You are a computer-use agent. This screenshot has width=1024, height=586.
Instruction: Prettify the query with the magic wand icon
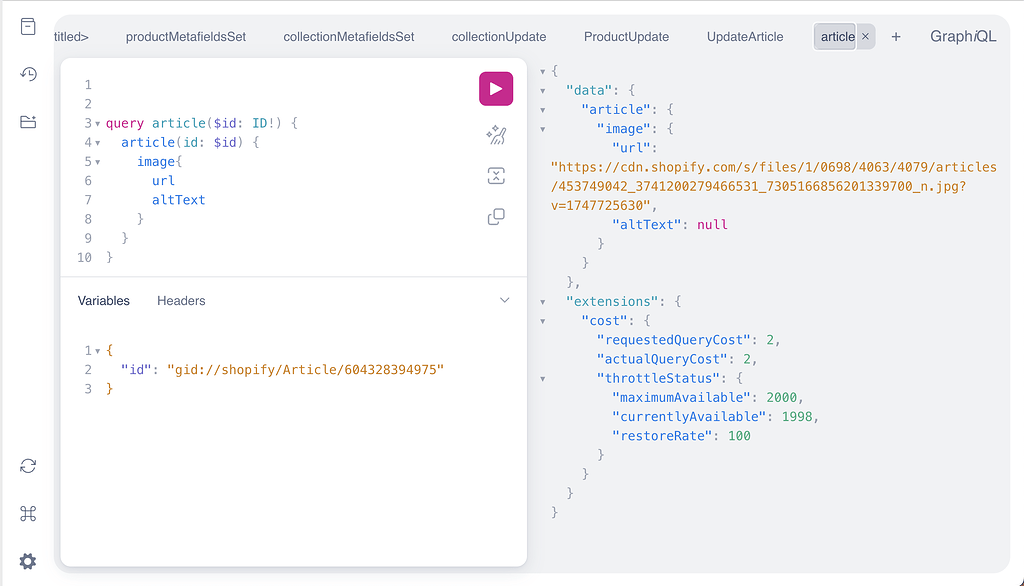click(496, 135)
